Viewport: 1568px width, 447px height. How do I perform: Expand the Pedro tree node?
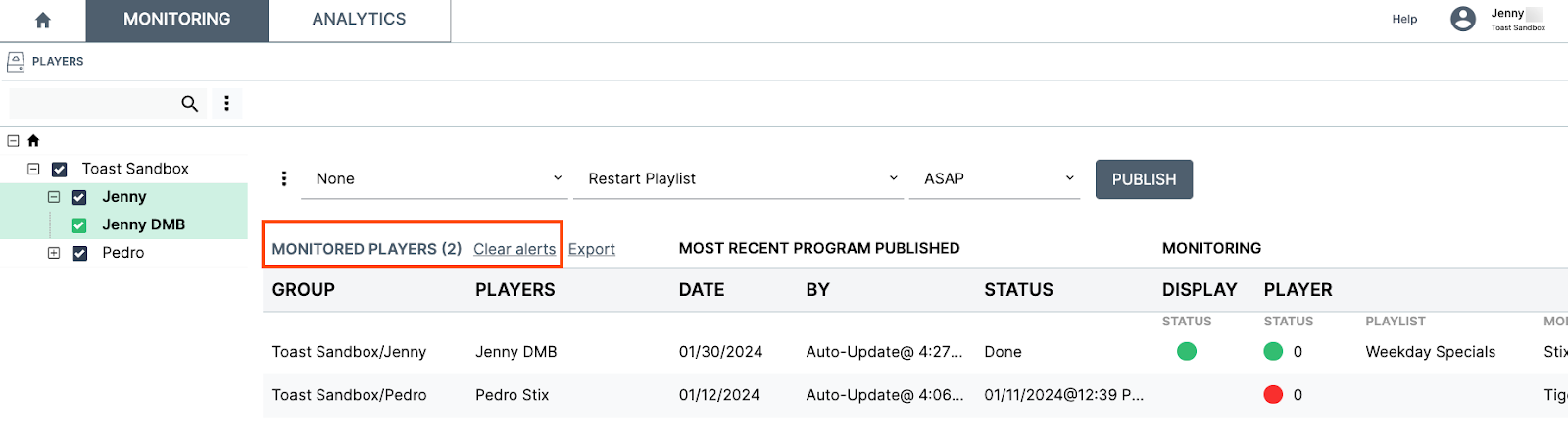54,253
